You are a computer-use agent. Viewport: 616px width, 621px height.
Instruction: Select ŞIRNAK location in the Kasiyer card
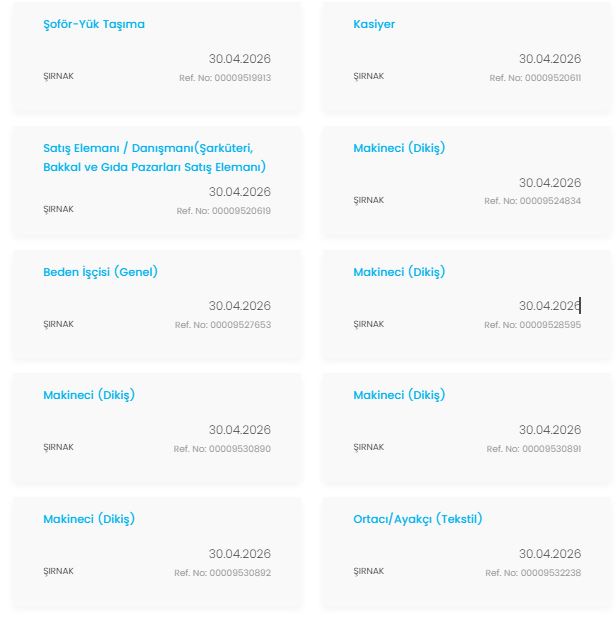pos(368,76)
